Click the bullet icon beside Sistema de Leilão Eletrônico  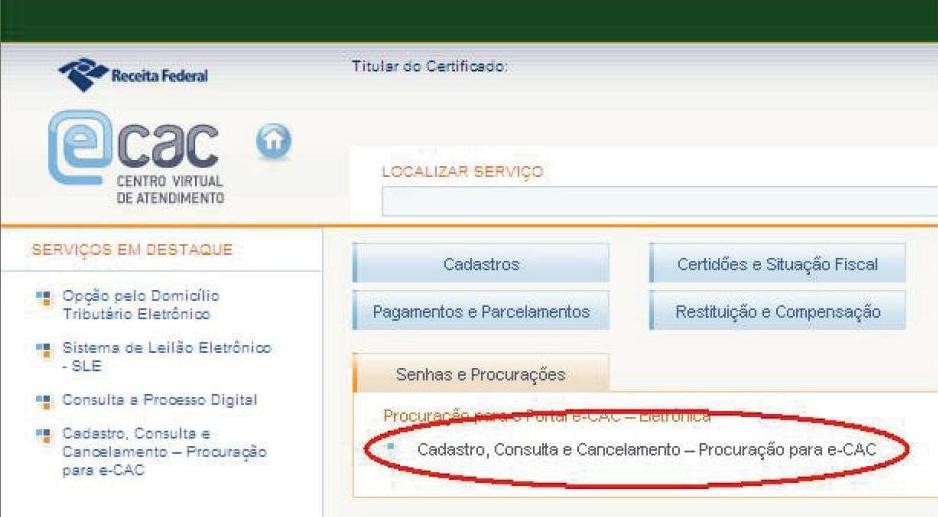(43, 350)
